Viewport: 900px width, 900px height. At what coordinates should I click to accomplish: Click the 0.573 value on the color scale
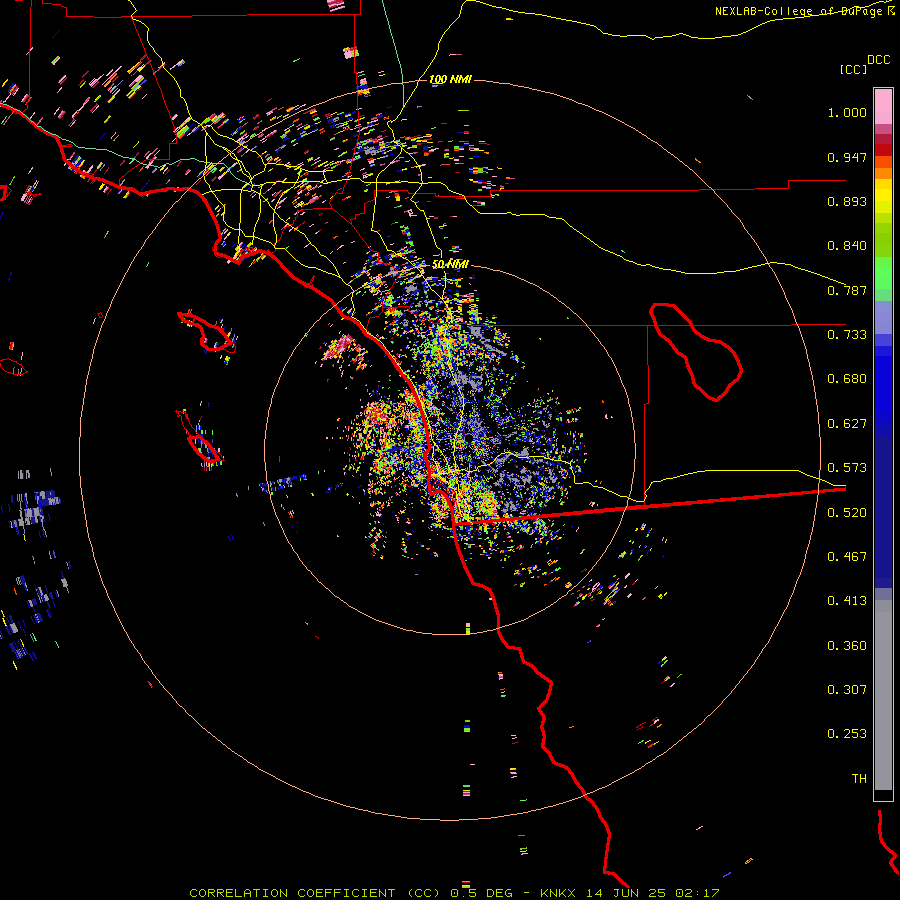[847, 468]
